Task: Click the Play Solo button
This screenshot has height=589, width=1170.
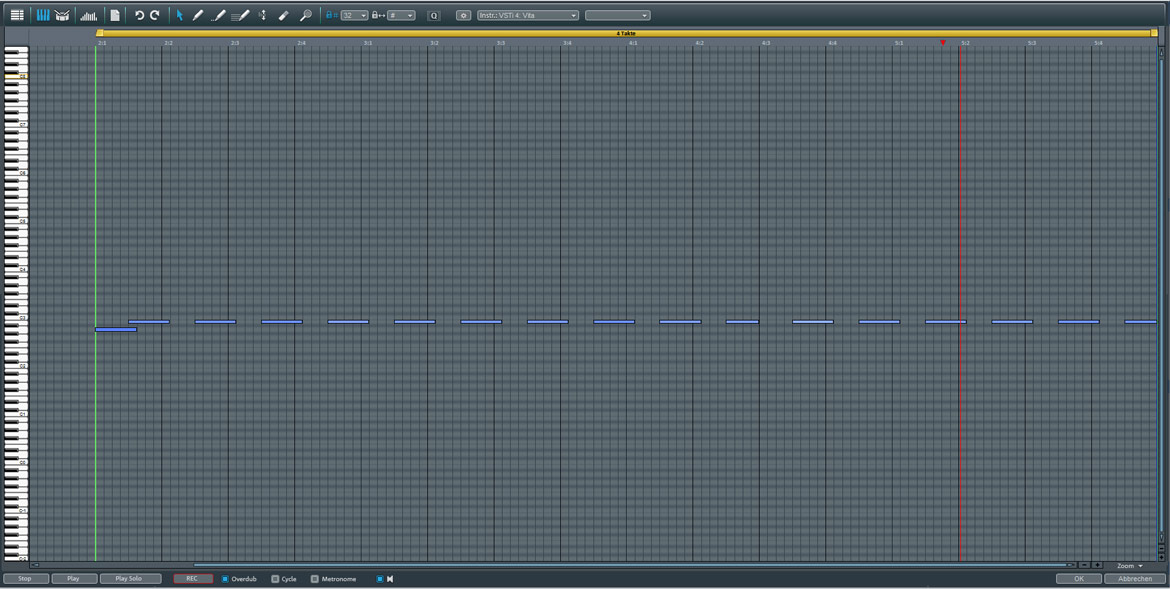Action: click(x=131, y=579)
